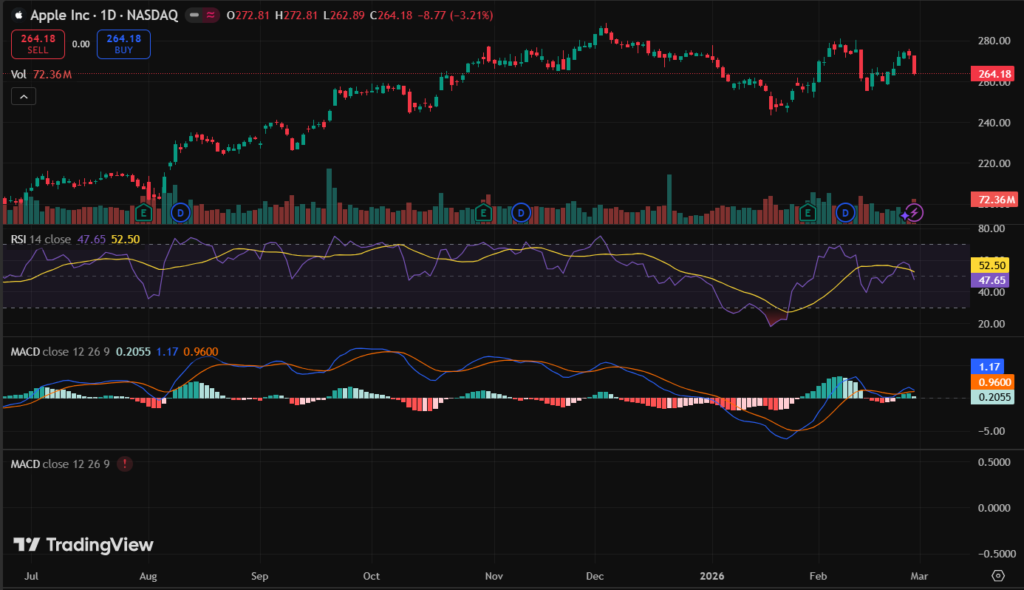
Task: Click the yellow 52.50 RSI value label
Action: 991,266
